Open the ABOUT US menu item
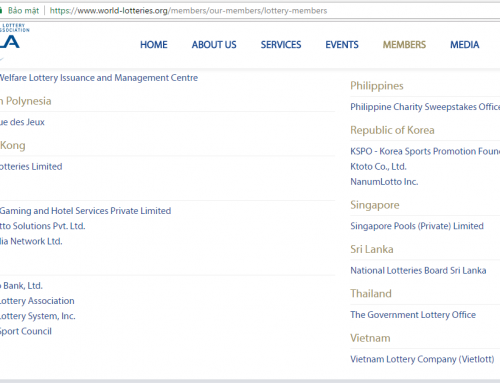500x383 pixels. pyautogui.click(x=214, y=45)
